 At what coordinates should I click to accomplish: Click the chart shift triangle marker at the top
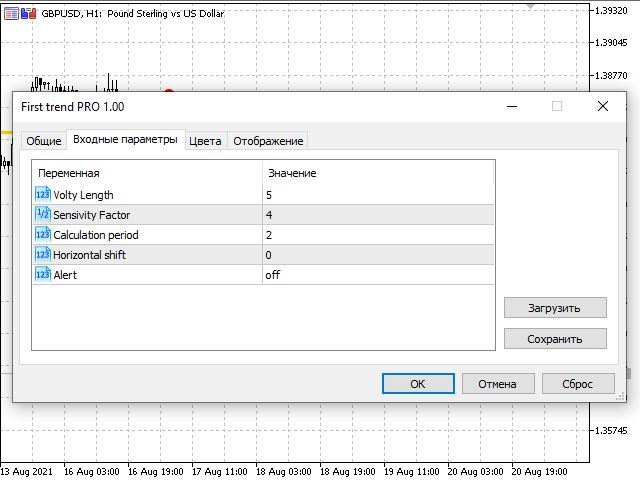pyautogui.click(x=530, y=7)
